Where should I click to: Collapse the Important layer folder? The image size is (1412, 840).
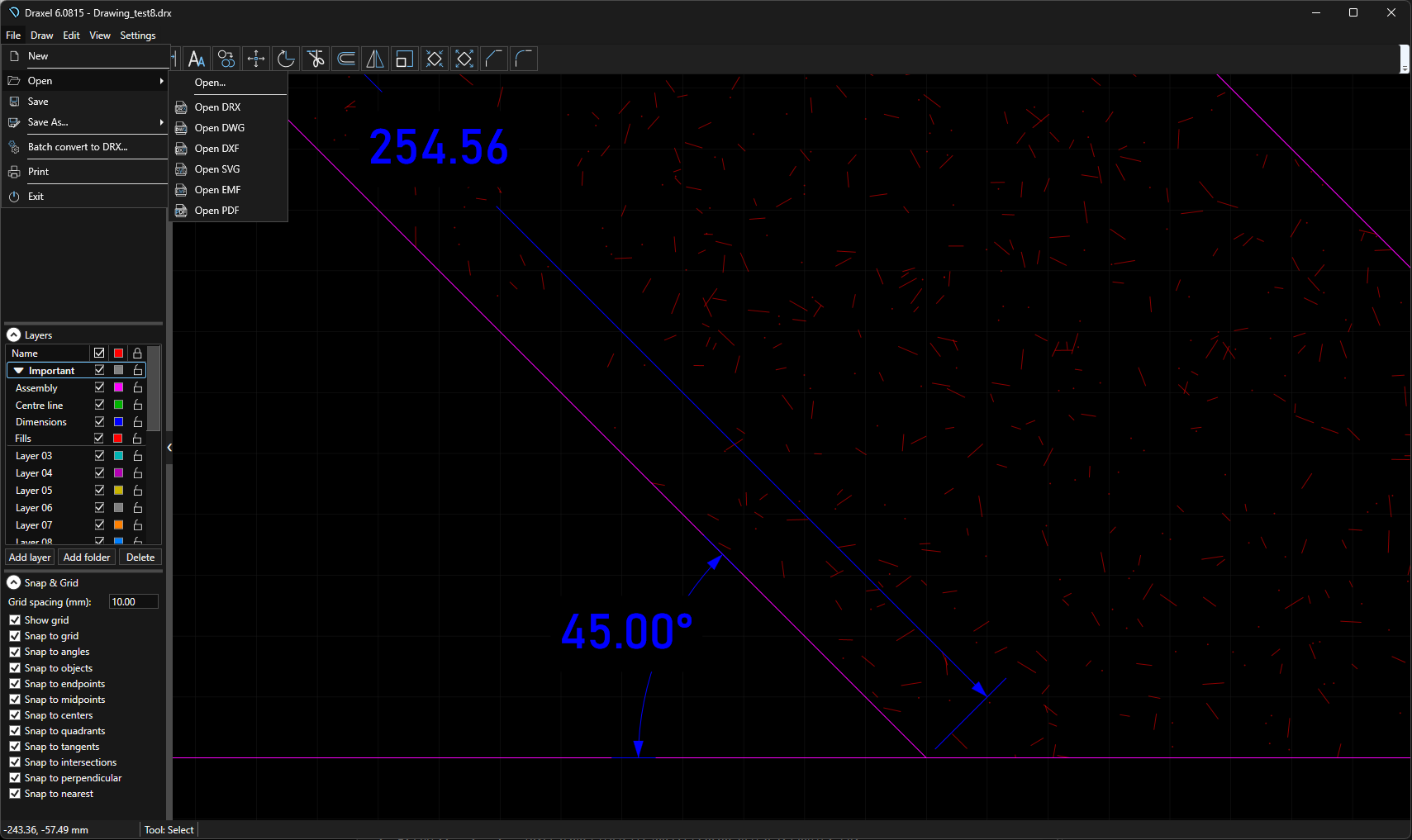[x=18, y=371]
